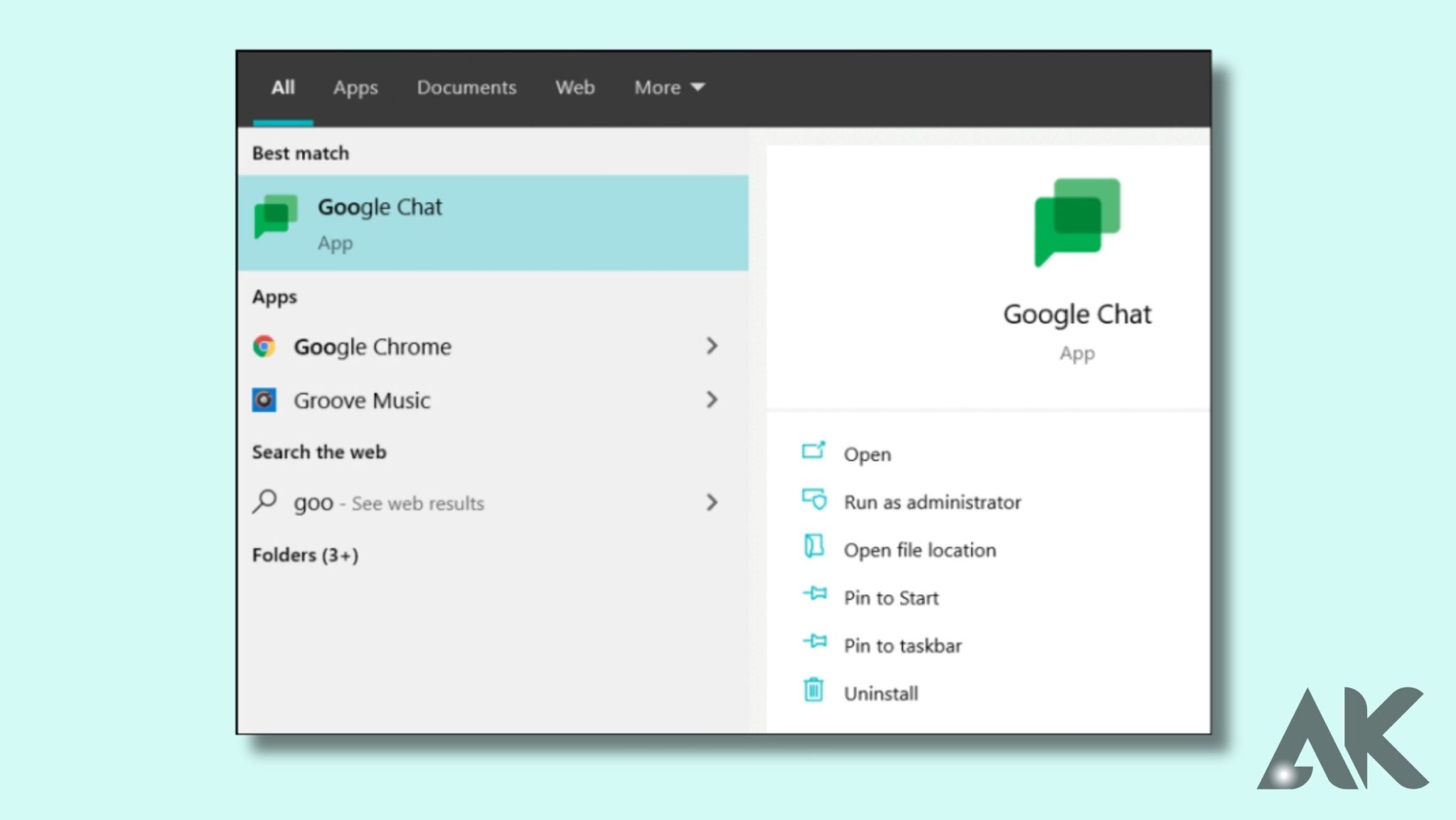Switch to the Documents tab

(x=466, y=87)
